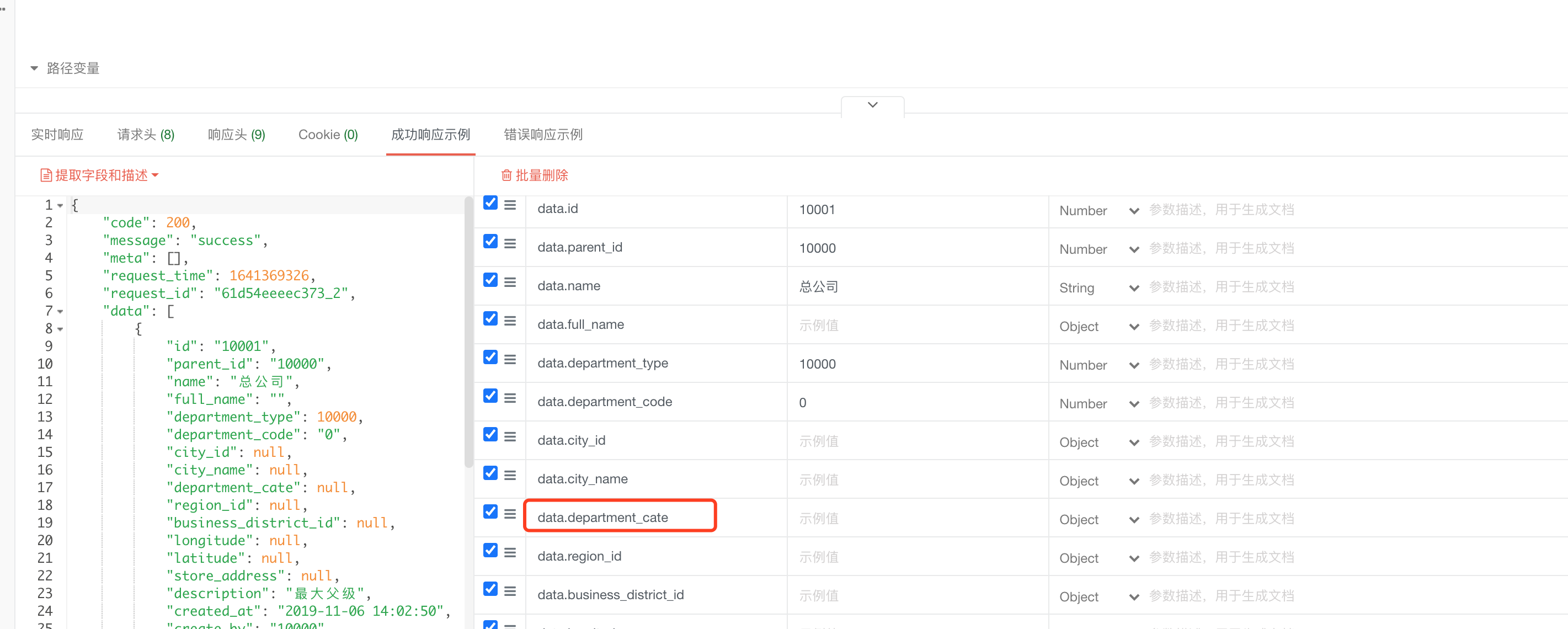Uncheck the data.department_code row checkbox
Viewport: 1568px width, 629px height.
point(490,396)
